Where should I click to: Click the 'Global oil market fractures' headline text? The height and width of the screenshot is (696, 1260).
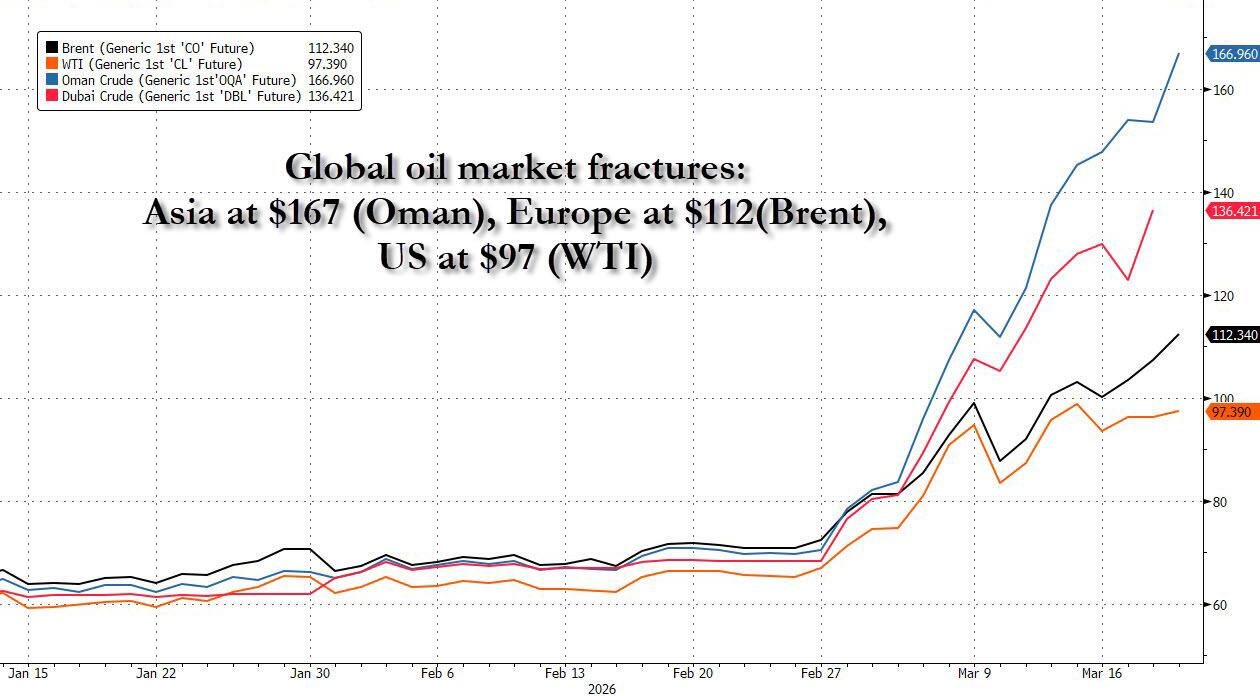click(515, 167)
